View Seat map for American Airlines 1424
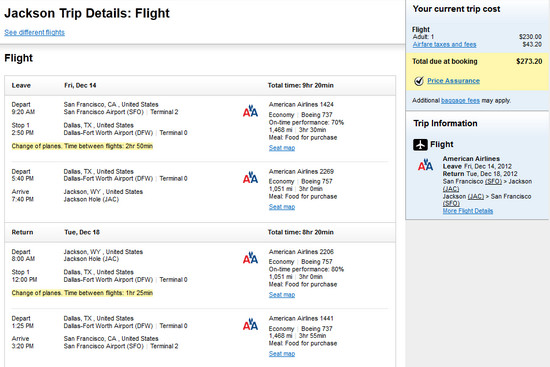This screenshot has width=550, height=367. [x=282, y=148]
